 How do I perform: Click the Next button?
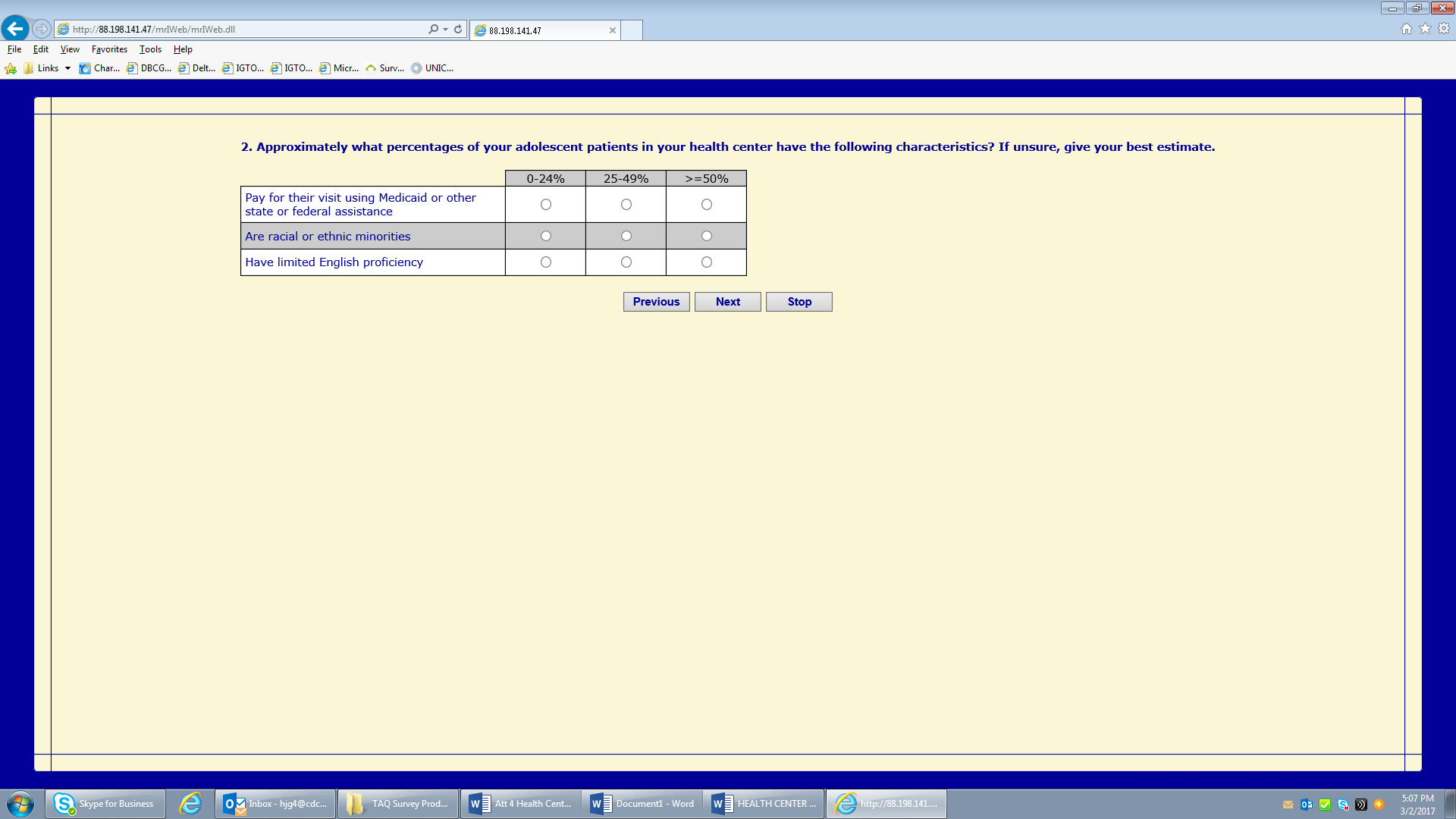(x=727, y=302)
